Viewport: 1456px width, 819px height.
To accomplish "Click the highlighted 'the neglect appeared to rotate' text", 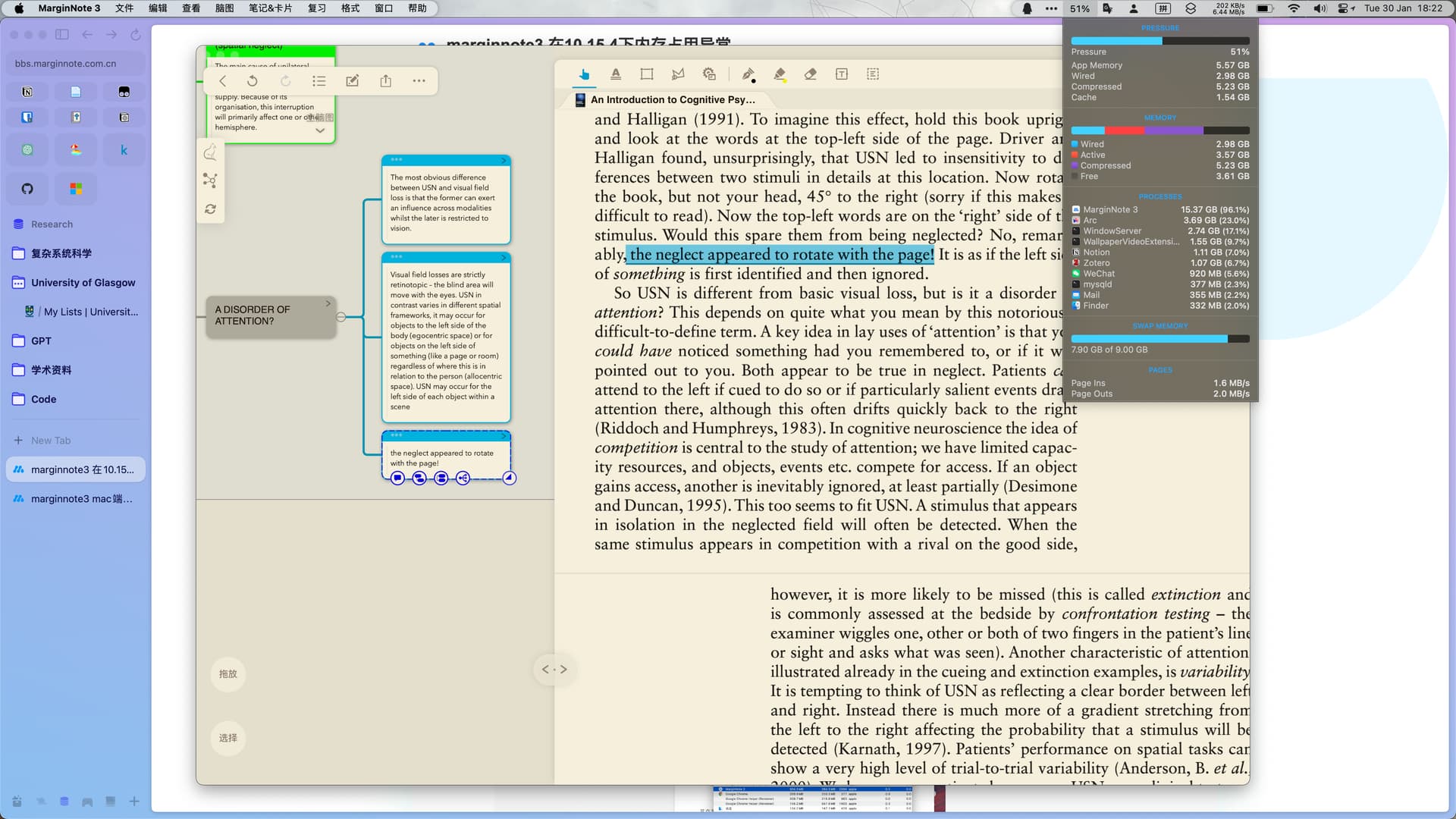I will coord(780,255).
